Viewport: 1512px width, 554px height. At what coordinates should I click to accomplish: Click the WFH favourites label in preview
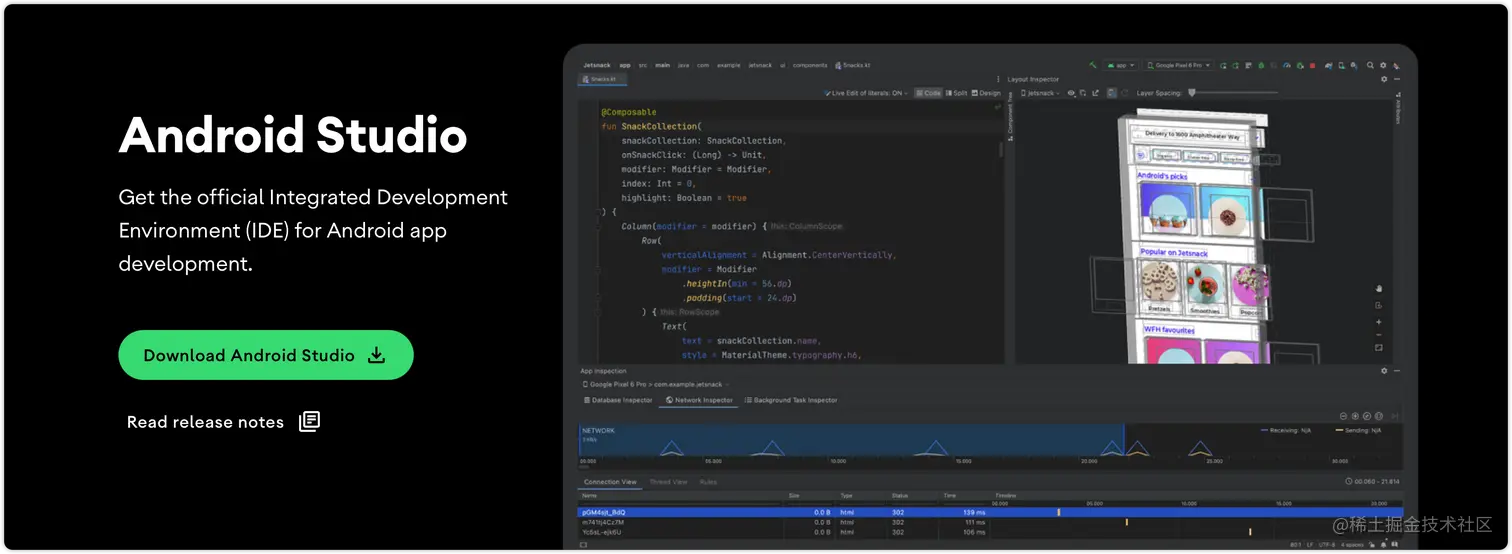point(1169,330)
